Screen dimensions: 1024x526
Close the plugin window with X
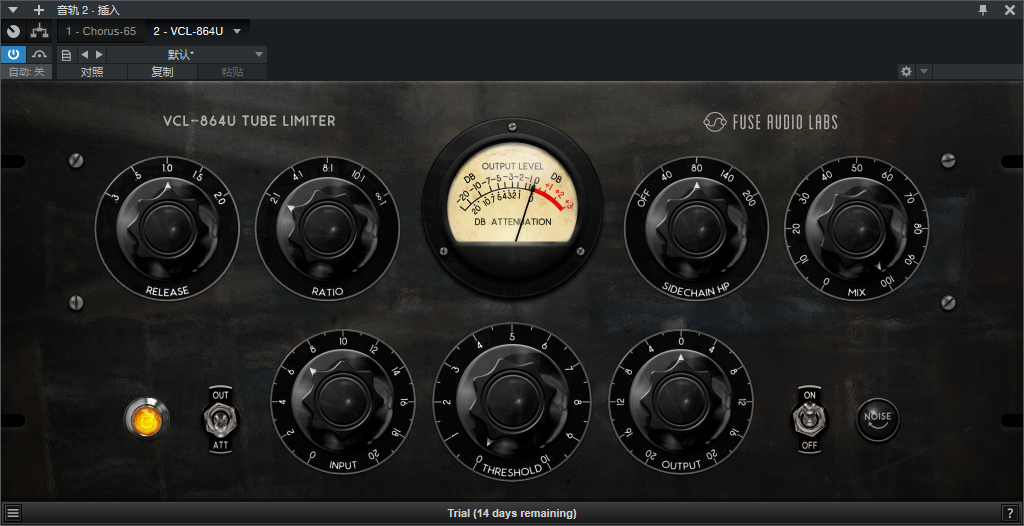click(x=1009, y=10)
